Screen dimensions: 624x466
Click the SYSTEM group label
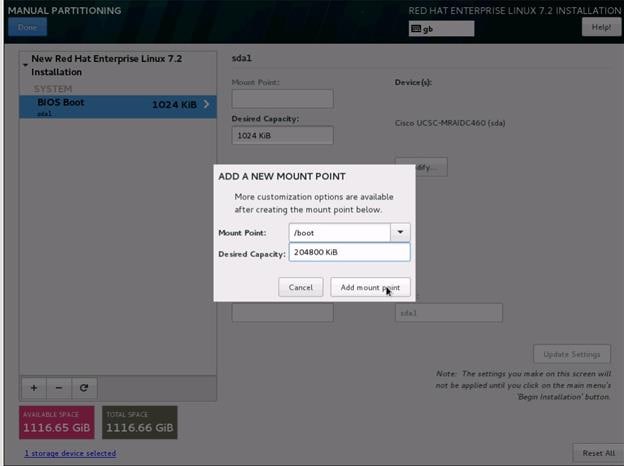click(x=53, y=88)
